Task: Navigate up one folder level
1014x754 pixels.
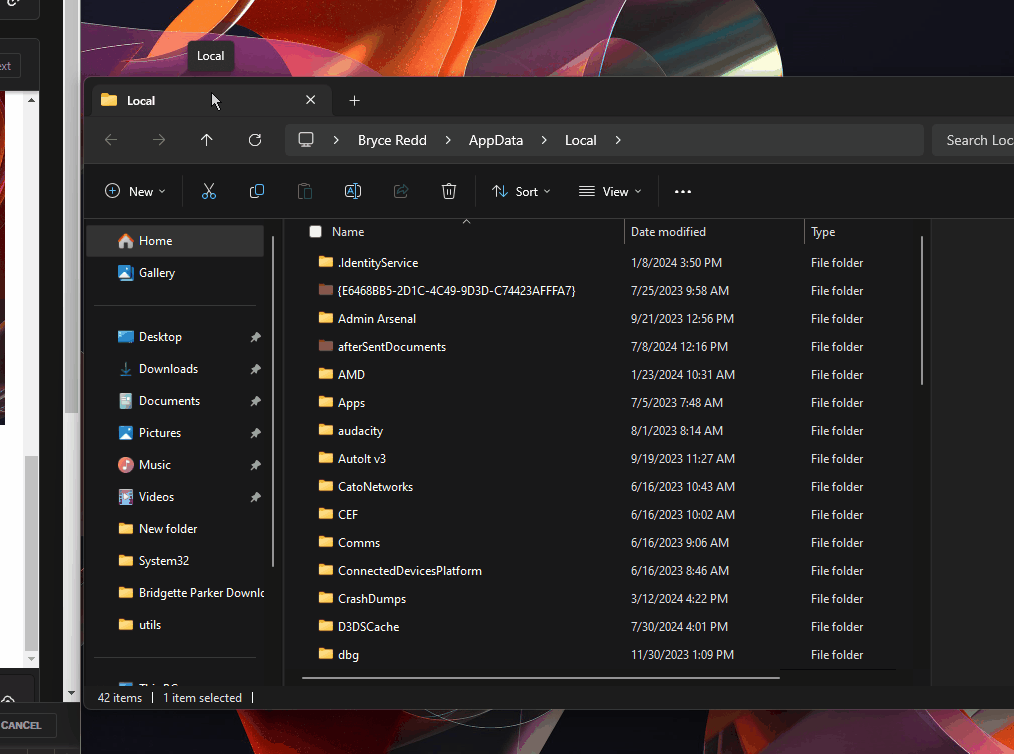Action: point(207,140)
